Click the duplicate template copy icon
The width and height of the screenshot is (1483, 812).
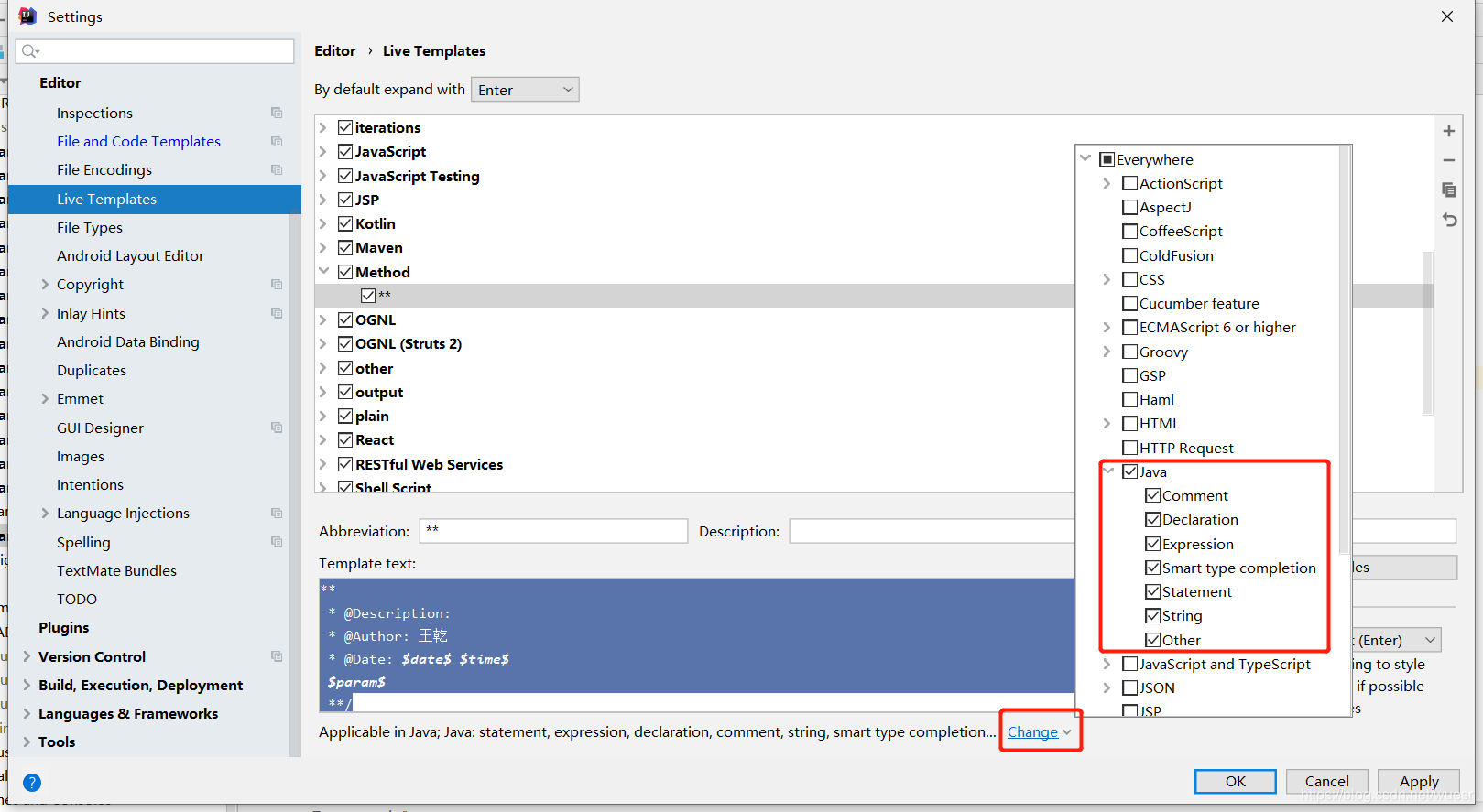1449,189
